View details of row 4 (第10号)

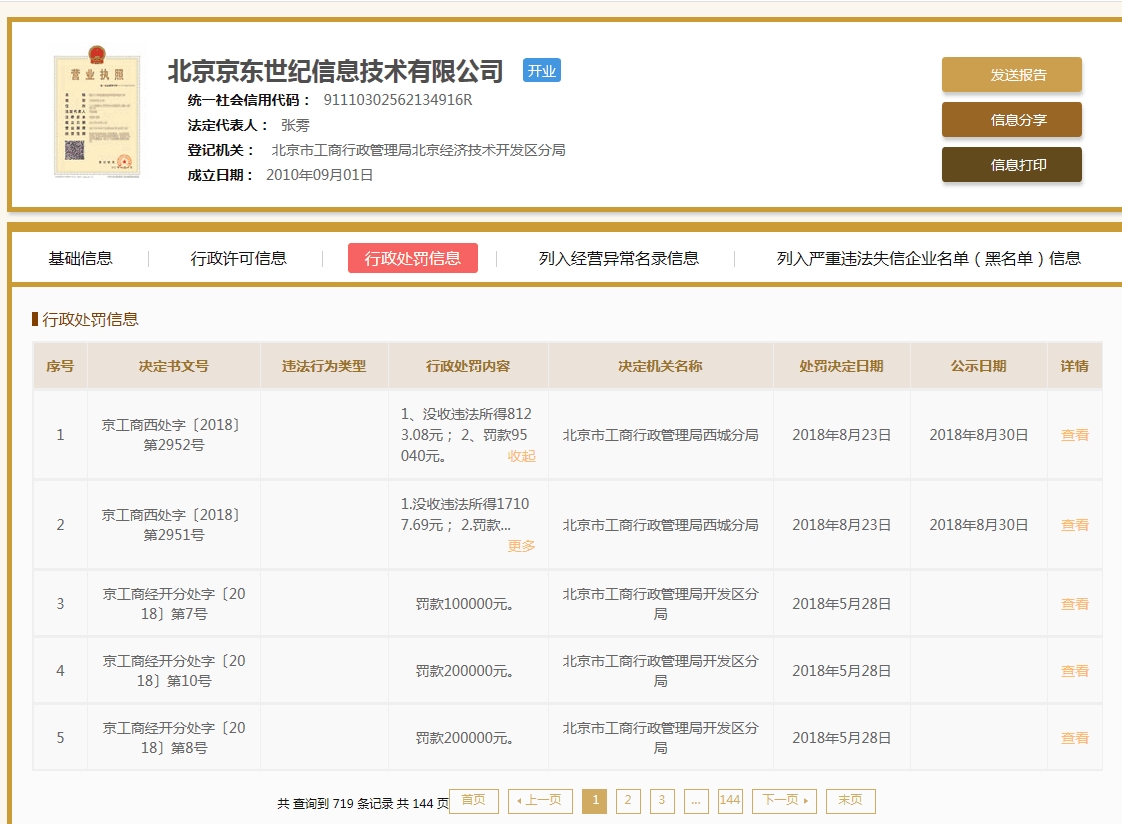[x=1074, y=671]
